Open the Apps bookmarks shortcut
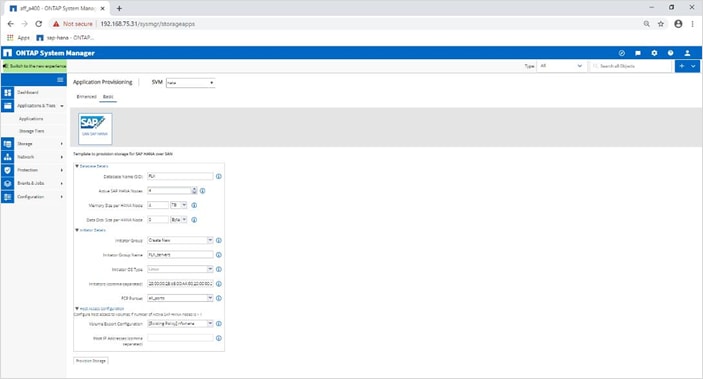 pyautogui.click(x=18, y=38)
